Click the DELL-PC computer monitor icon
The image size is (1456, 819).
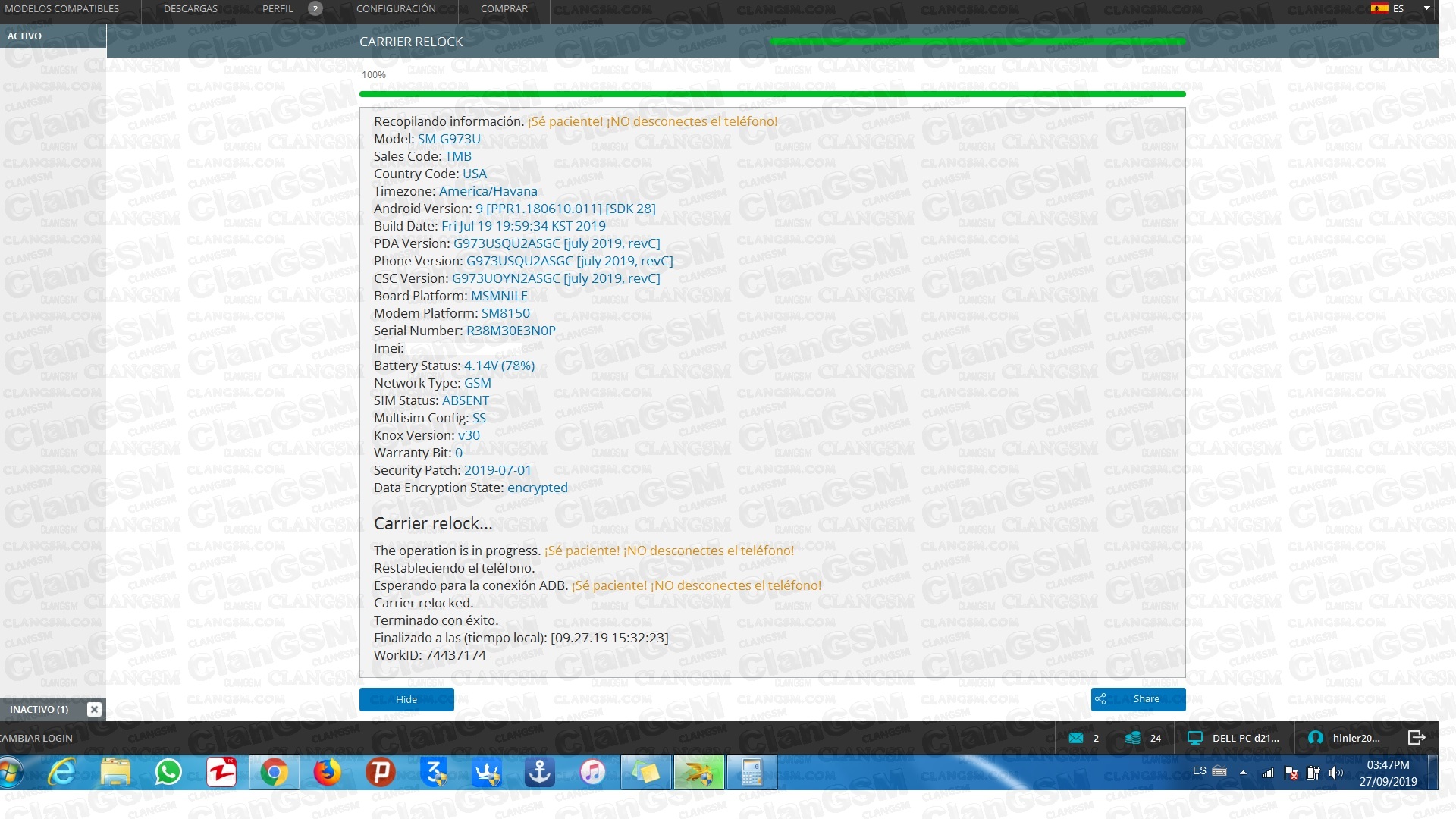1195,738
